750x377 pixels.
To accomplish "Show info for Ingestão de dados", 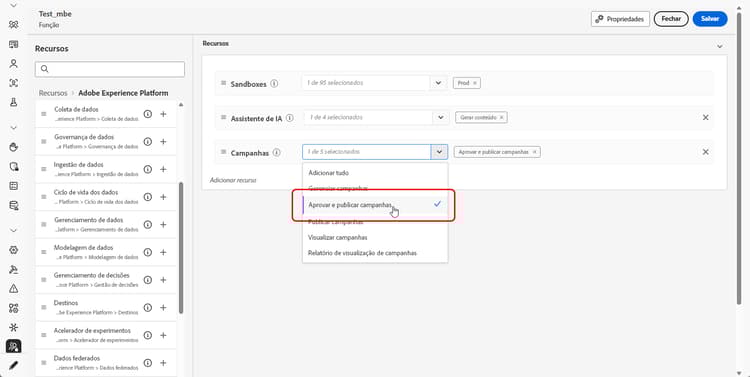I will (148, 169).
